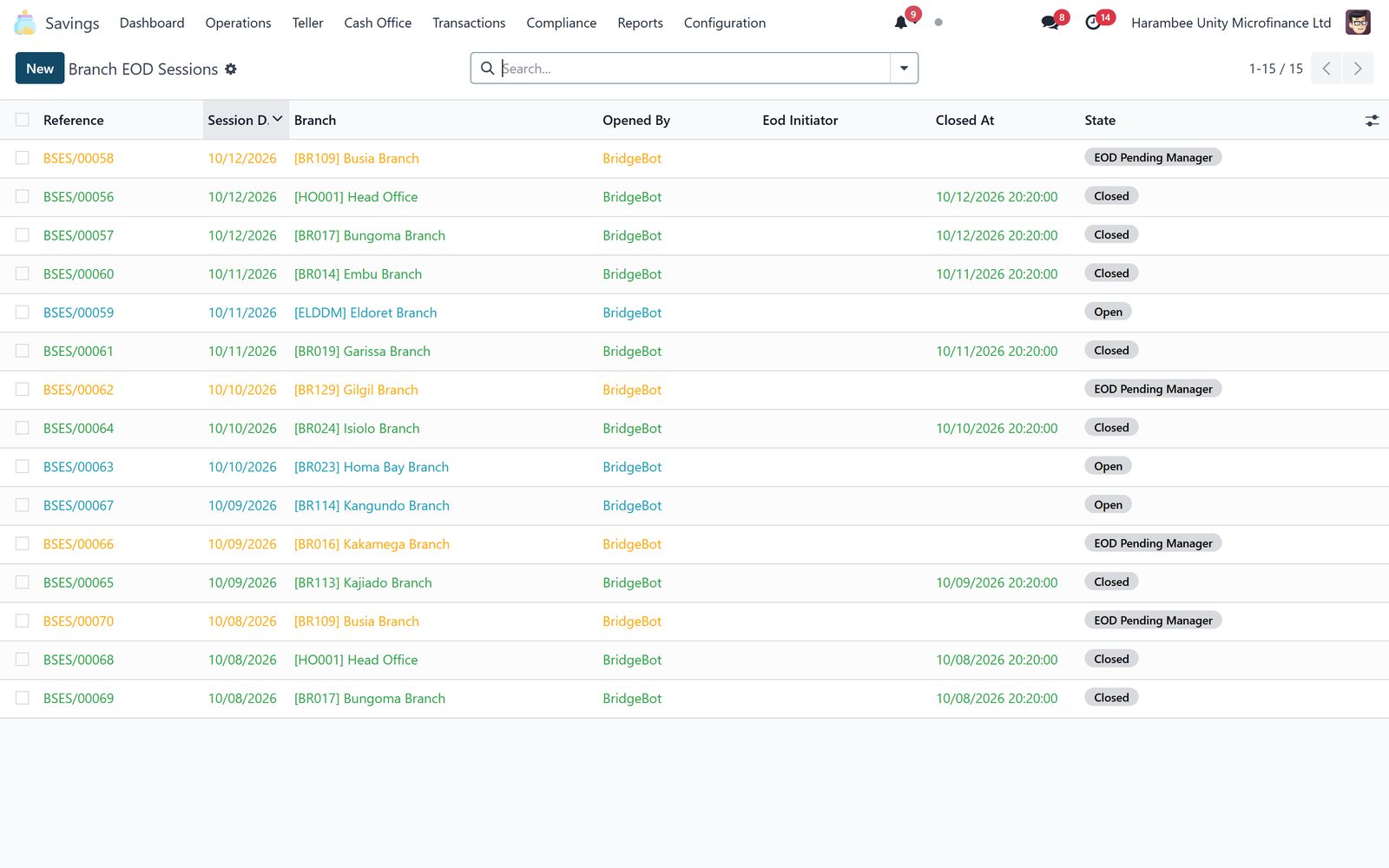Go to the next page arrow
Image resolution: width=1389 pixels, height=868 pixels.
click(x=1358, y=69)
